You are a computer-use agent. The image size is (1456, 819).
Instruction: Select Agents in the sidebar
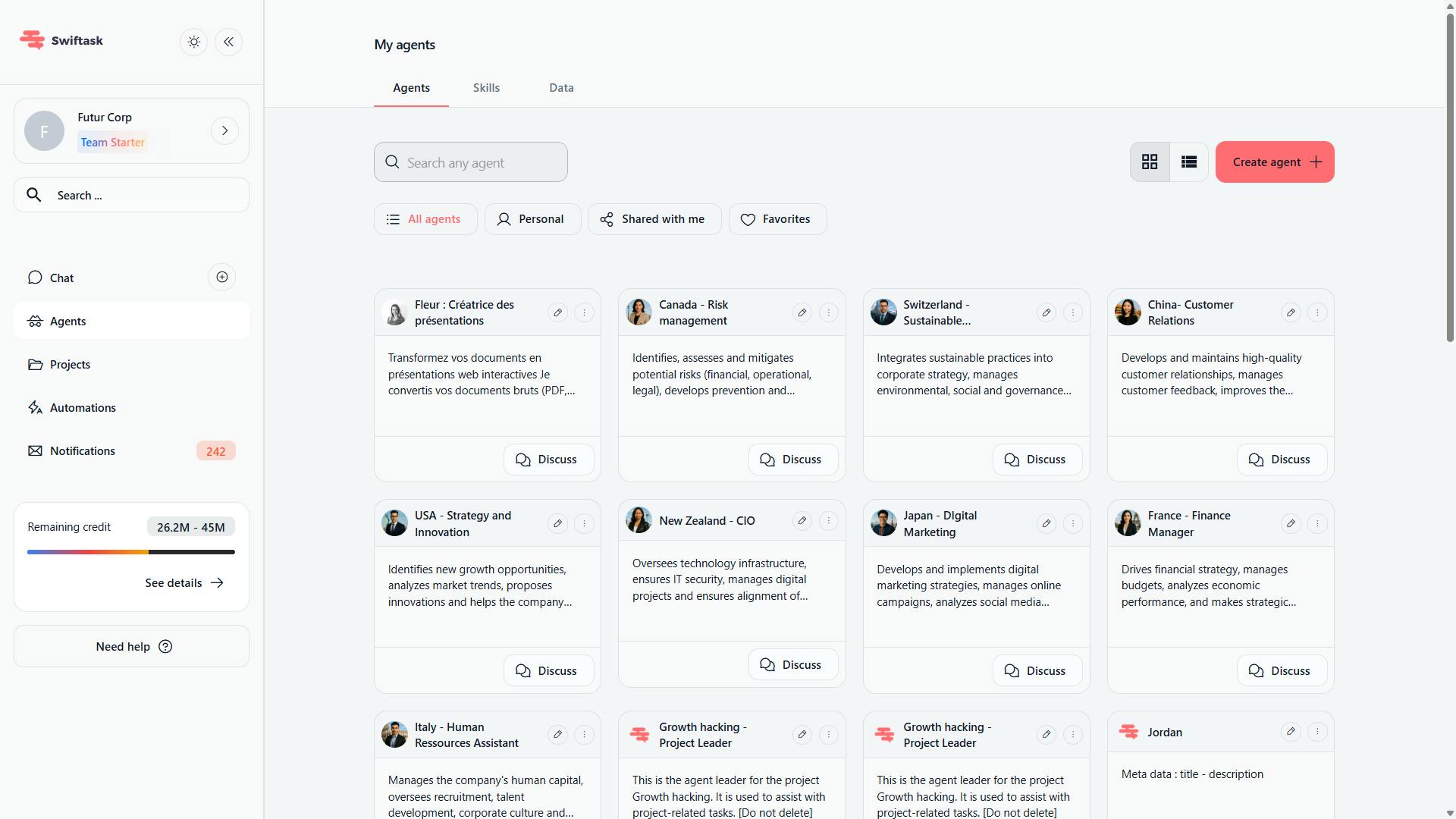(x=67, y=321)
